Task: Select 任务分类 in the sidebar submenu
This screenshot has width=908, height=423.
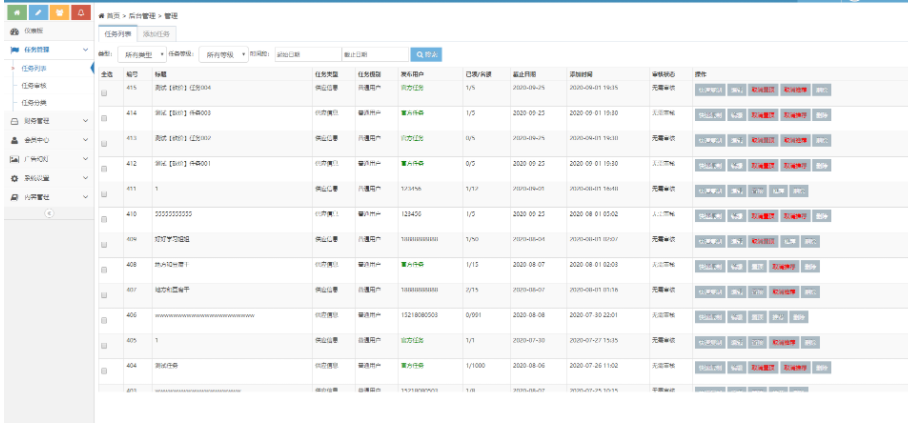Action: click(x=34, y=103)
